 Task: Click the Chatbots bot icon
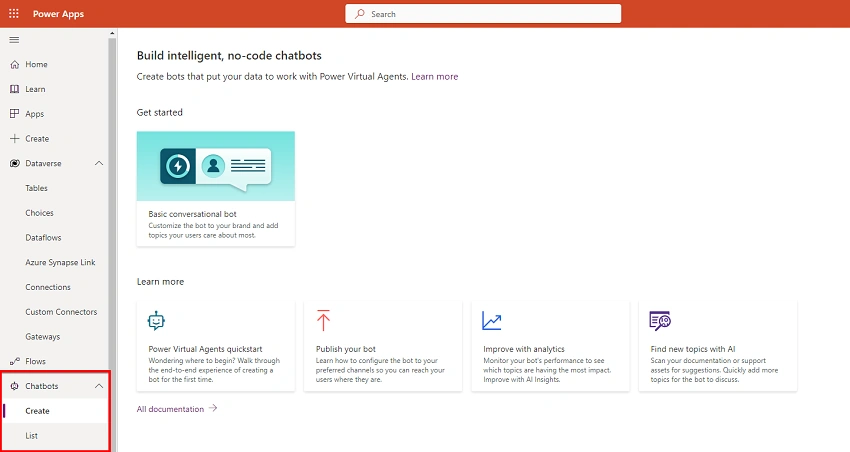(15, 386)
